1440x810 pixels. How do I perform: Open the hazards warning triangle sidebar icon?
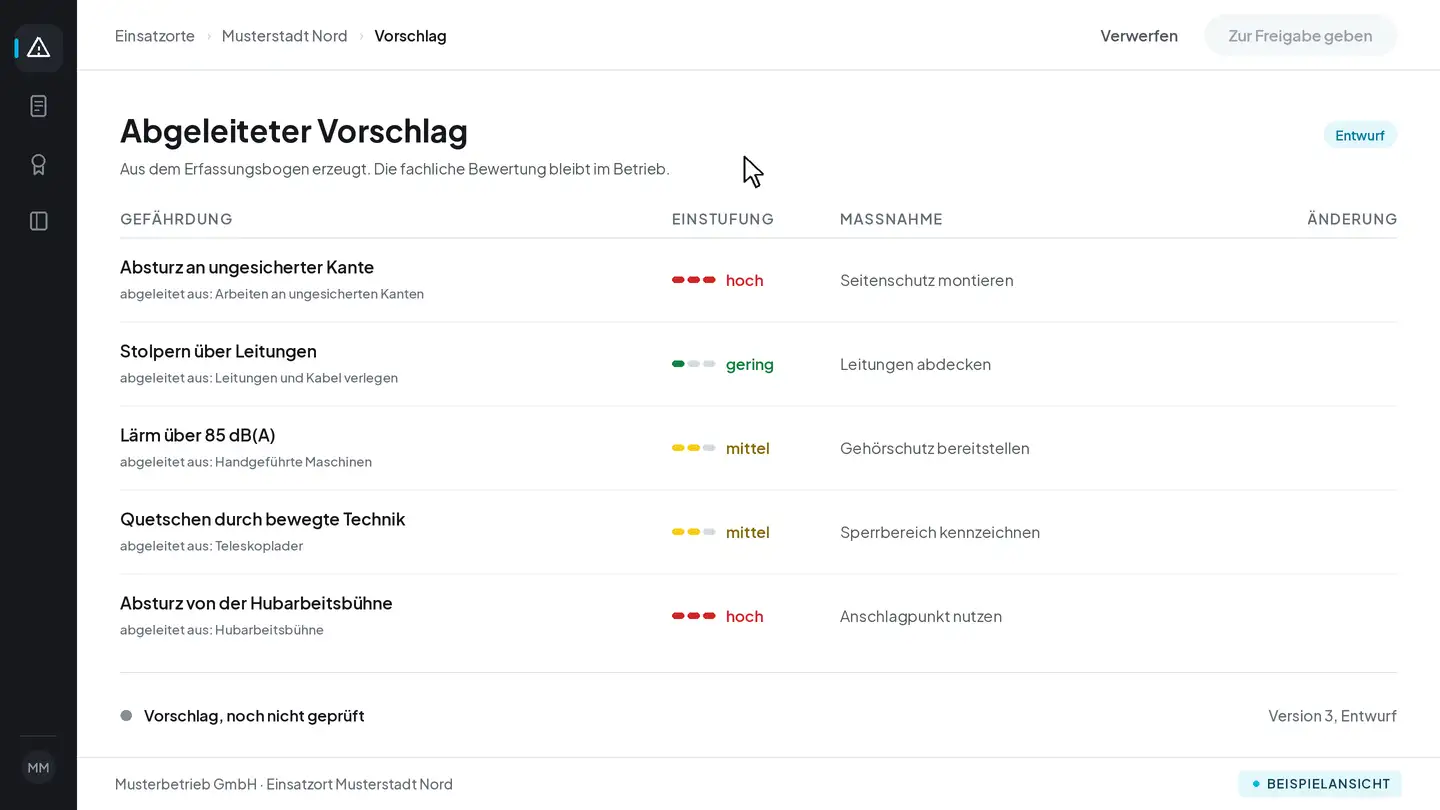39,48
